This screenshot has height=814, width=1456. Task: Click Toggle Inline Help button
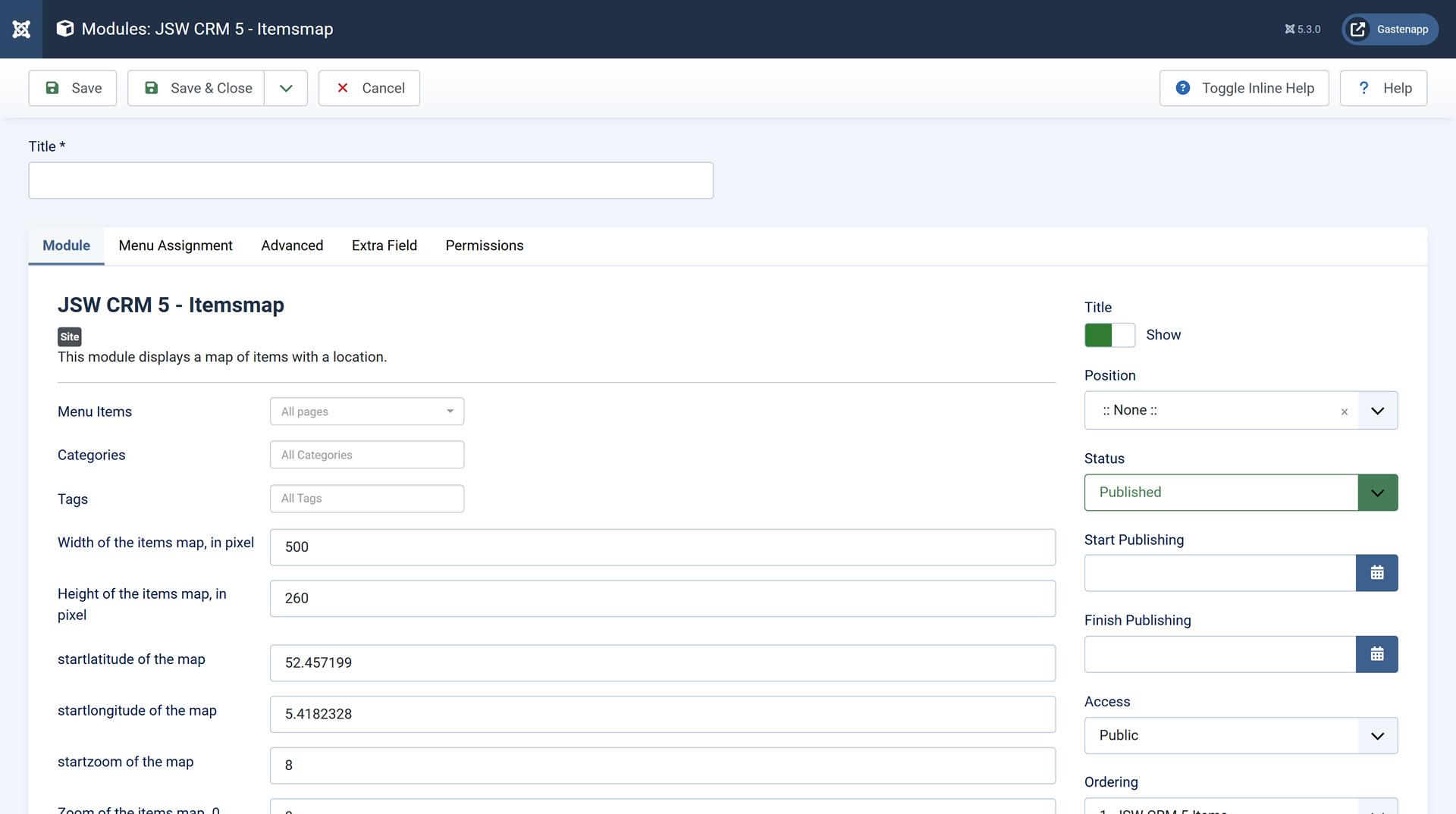click(x=1244, y=88)
